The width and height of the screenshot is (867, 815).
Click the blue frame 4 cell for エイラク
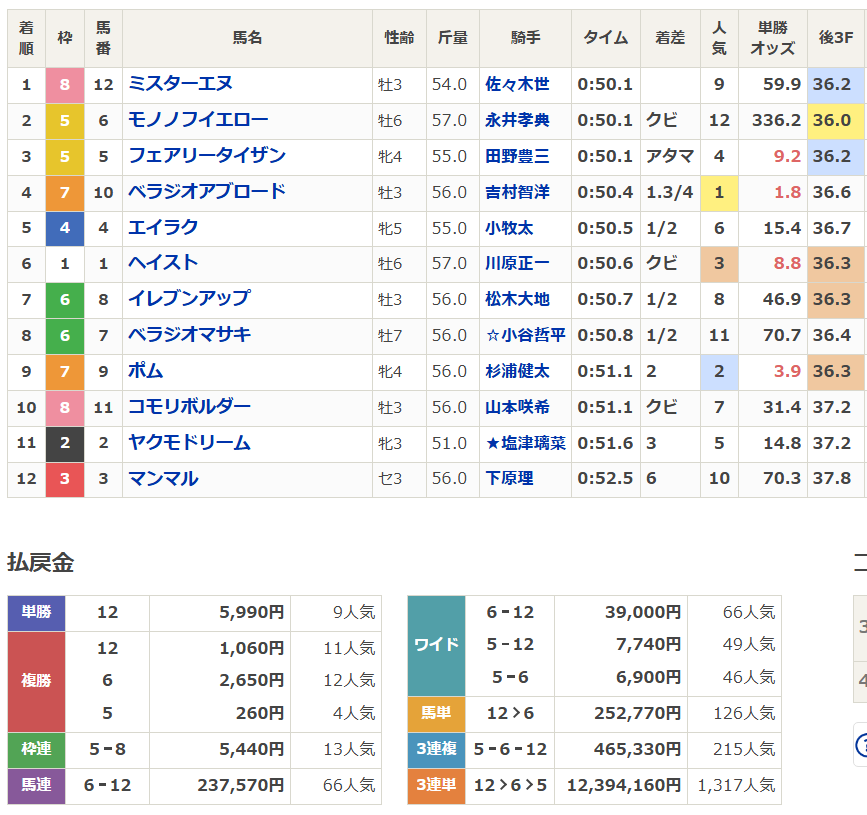click(65, 228)
